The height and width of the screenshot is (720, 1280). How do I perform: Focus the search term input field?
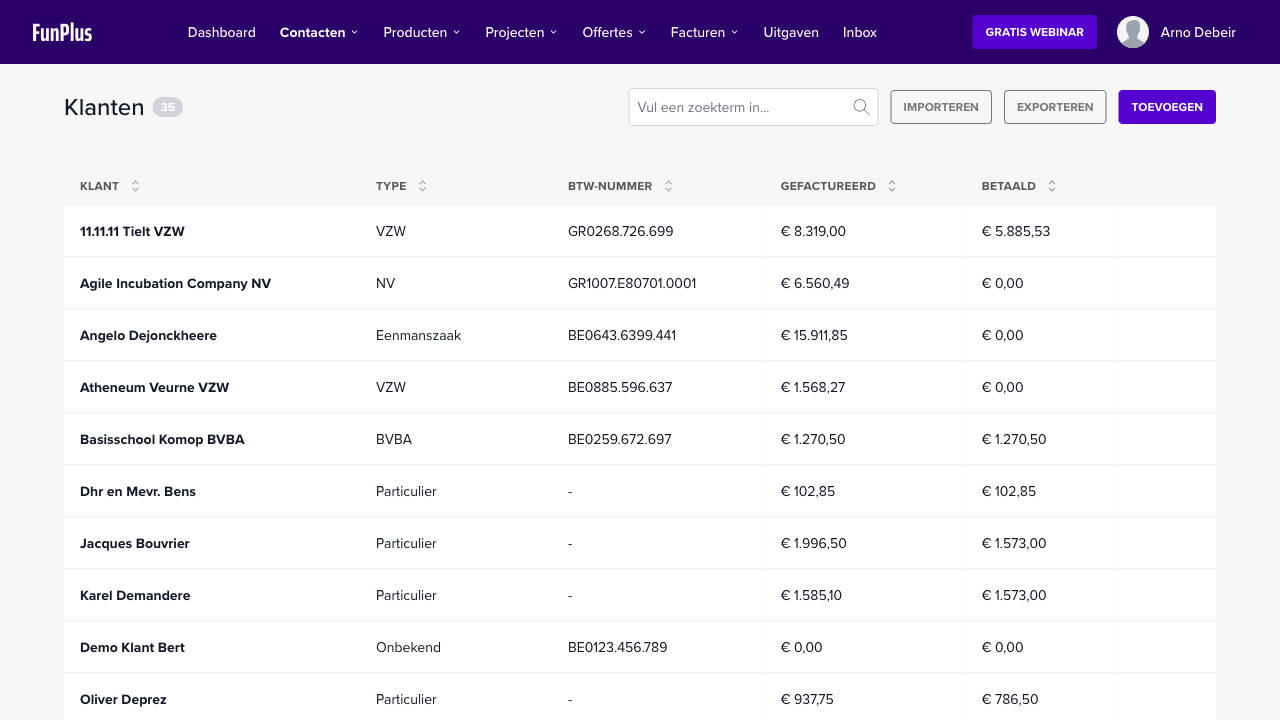[x=742, y=107]
